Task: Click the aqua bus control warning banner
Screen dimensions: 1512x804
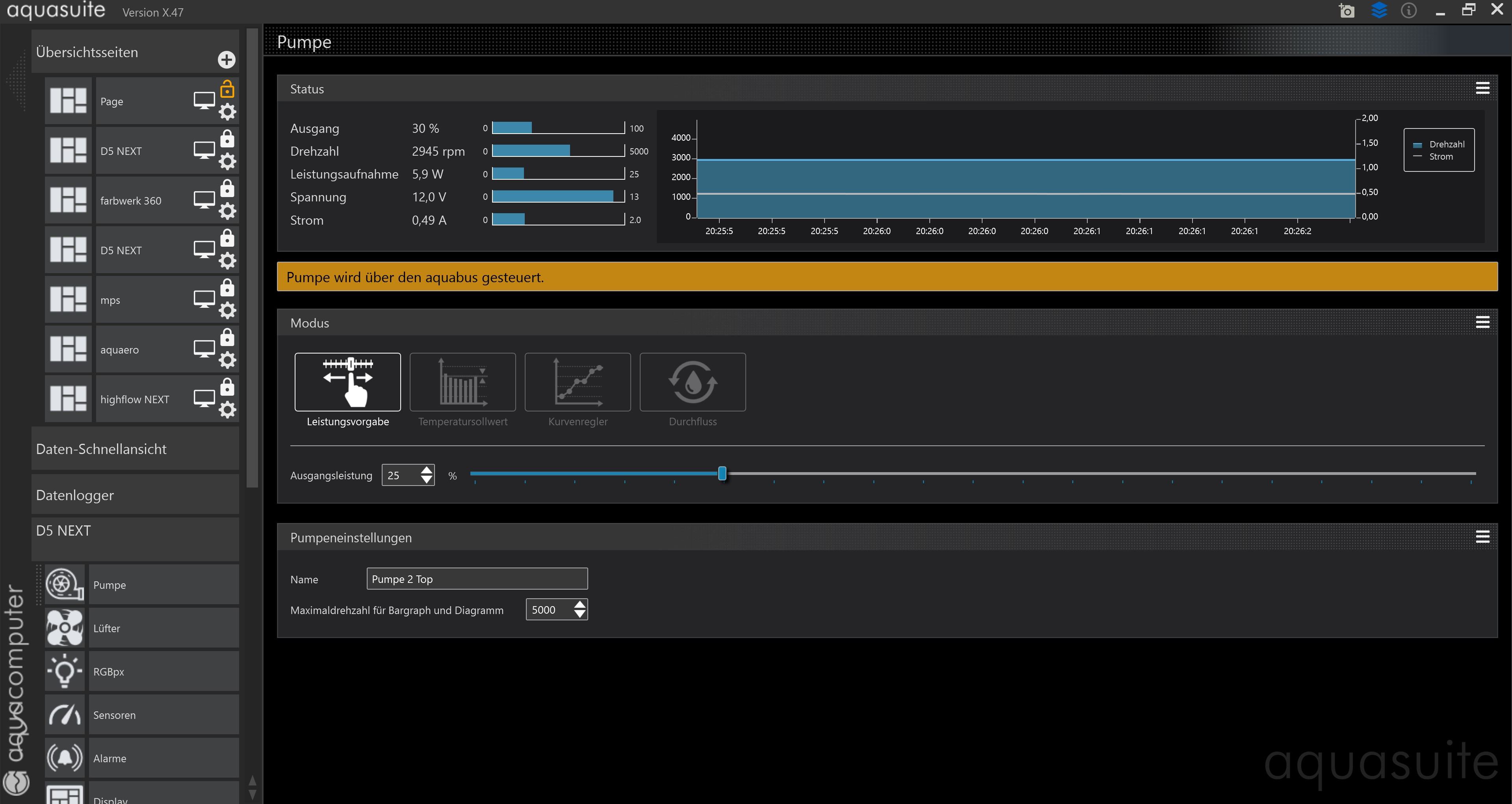Action: (887, 277)
